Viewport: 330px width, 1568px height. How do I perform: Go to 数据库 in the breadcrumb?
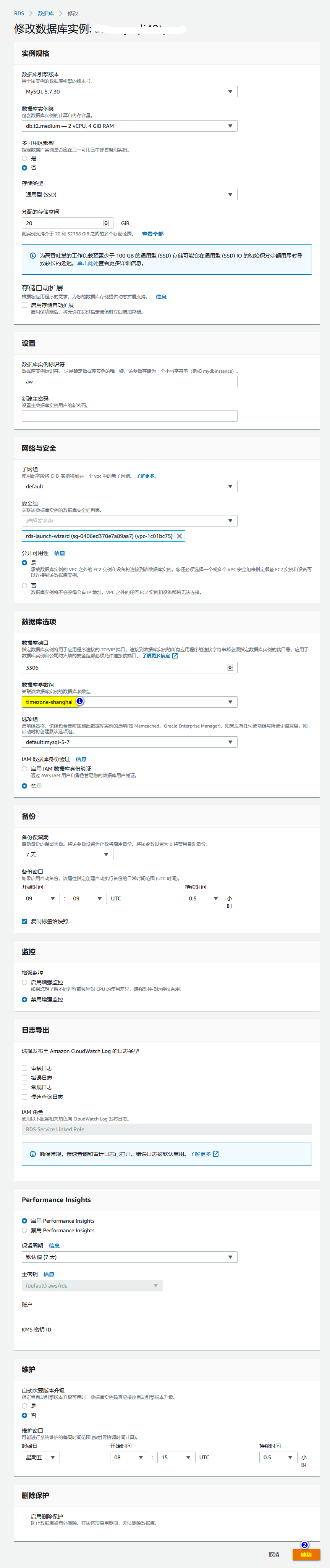[x=46, y=13]
